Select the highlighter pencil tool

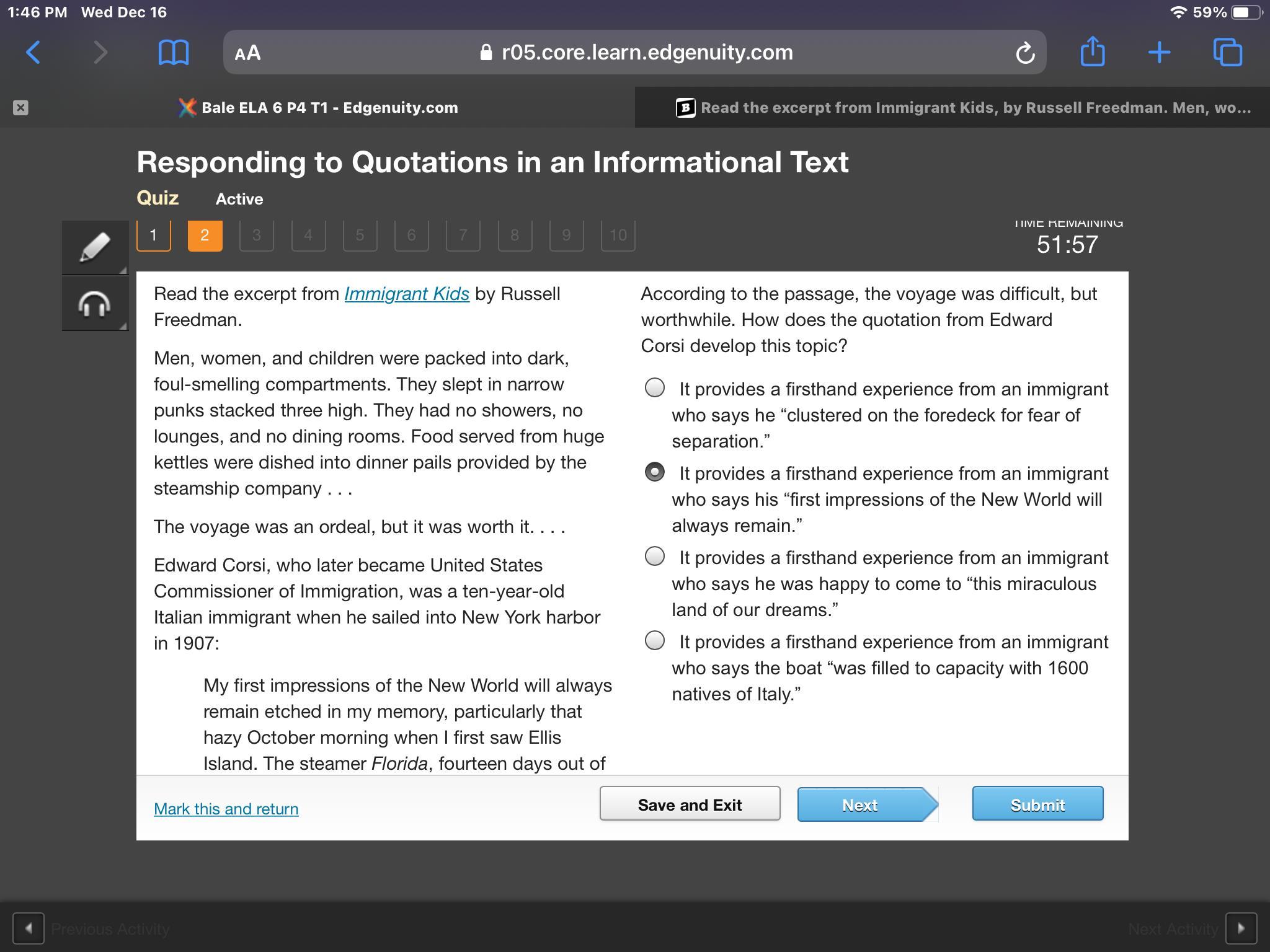pyautogui.click(x=95, y=247)
